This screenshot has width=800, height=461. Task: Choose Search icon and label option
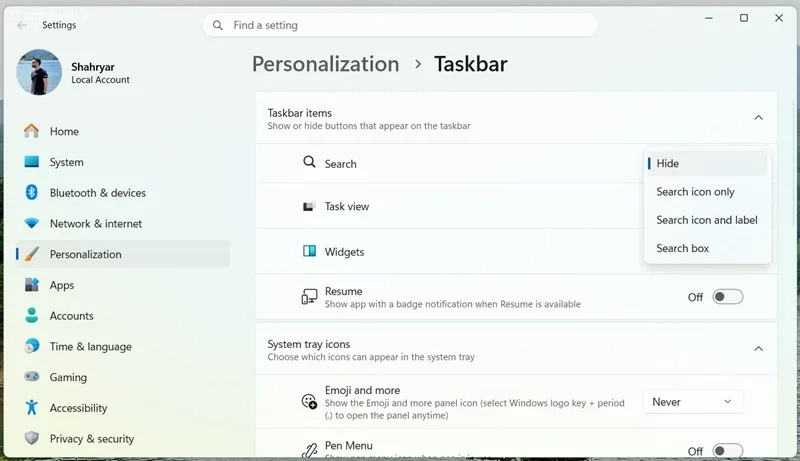point(707,220)
